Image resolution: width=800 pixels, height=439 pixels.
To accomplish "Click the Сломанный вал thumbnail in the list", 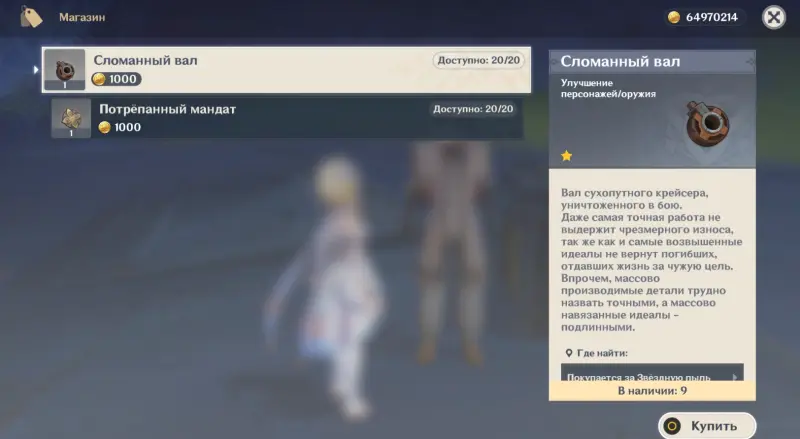I will coord(65,70).
